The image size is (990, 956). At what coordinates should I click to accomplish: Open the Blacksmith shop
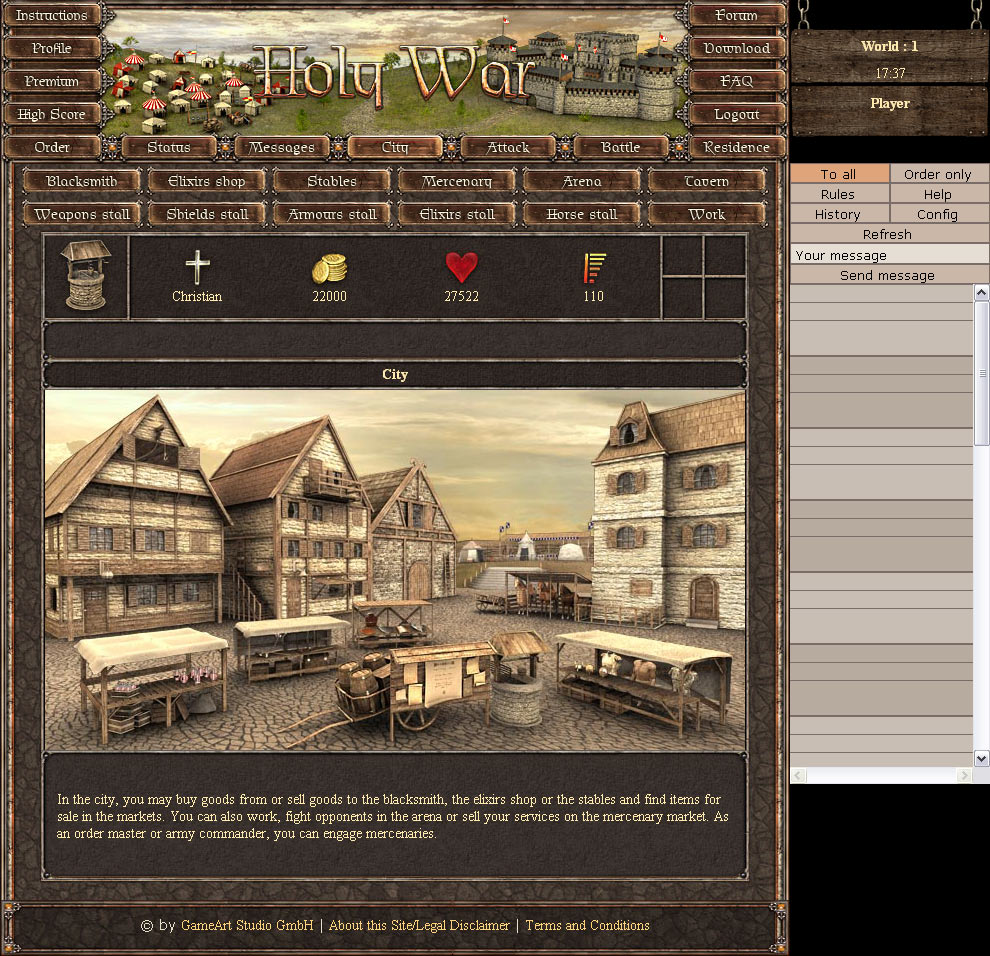click(82, 182)
